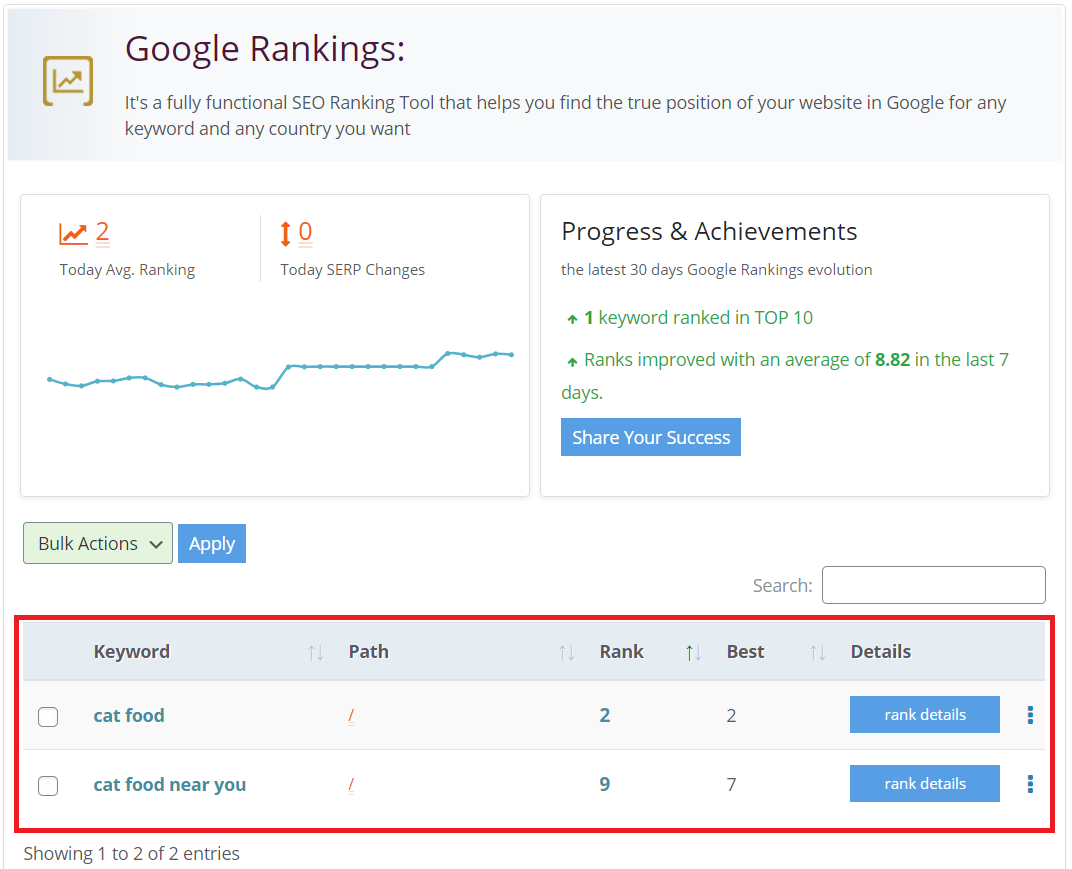Screen dimensions: 1072x869
Task: Click the last data point on ranking chart
Action: (x=511, y=354)
